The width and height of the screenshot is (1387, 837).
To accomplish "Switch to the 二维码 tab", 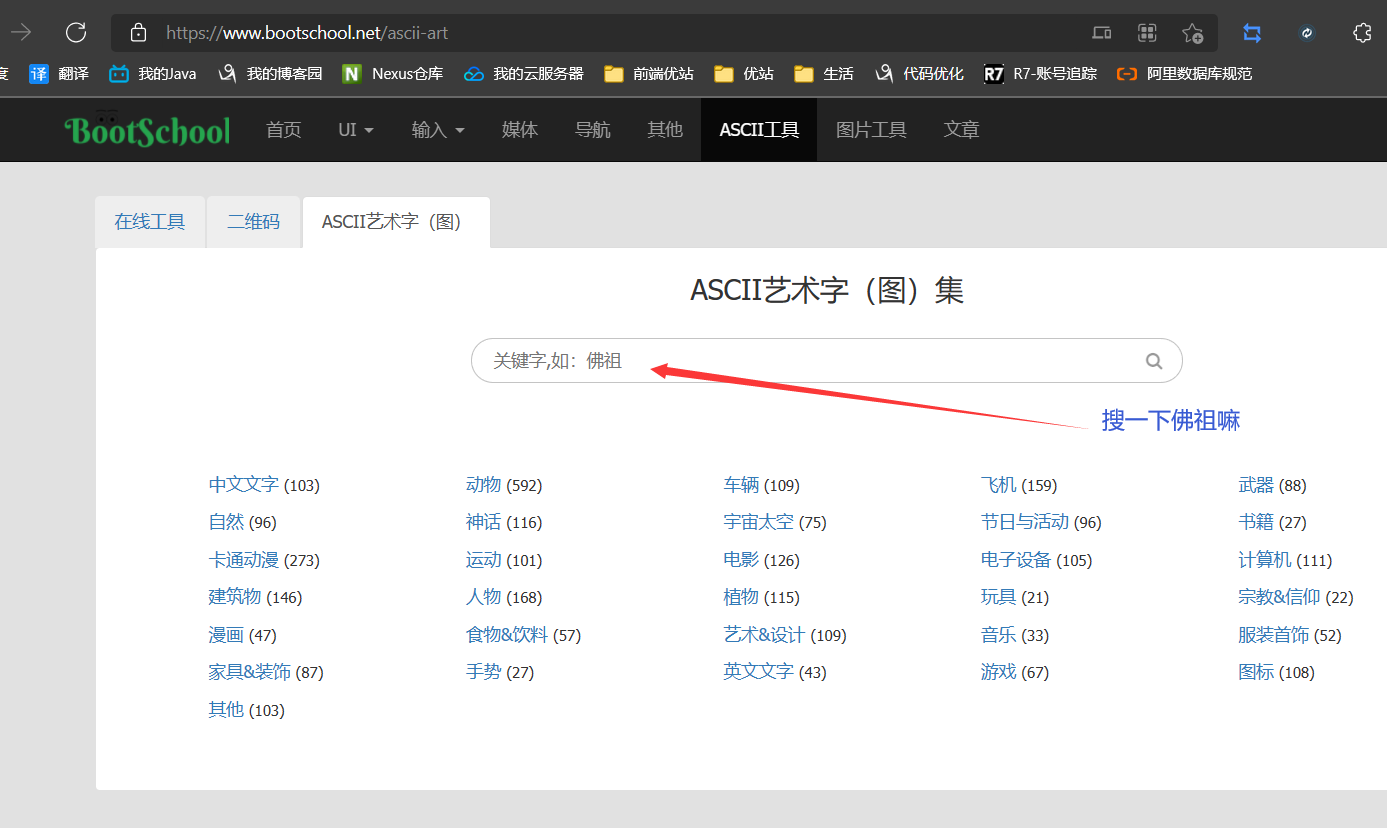I will 254,222.
